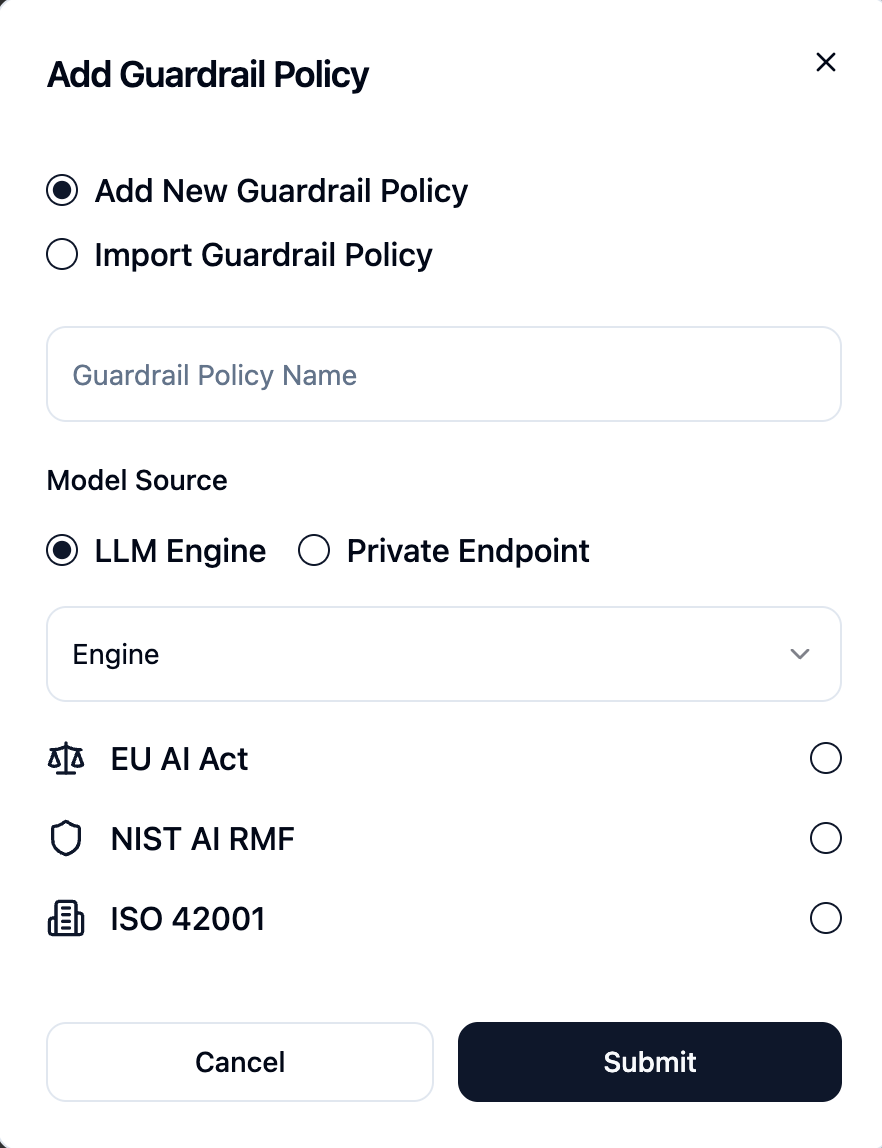Click the X icon to close the dialog
The image size is (882, 1148).
click(825, 62)
